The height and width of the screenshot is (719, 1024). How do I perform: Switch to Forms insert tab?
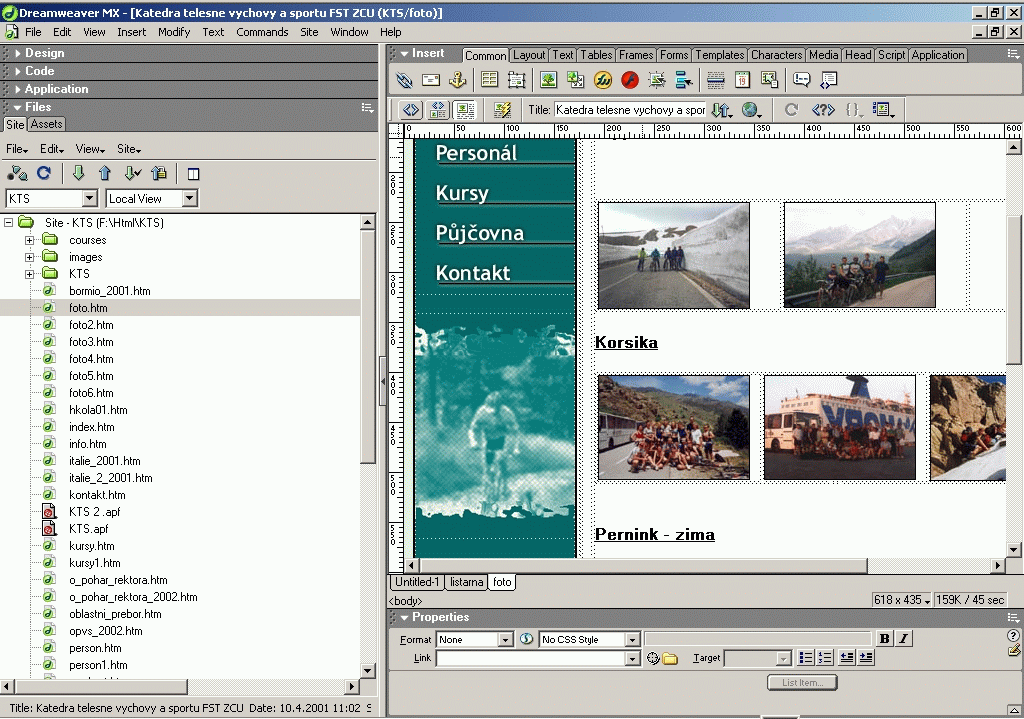[x=673, y=55]
